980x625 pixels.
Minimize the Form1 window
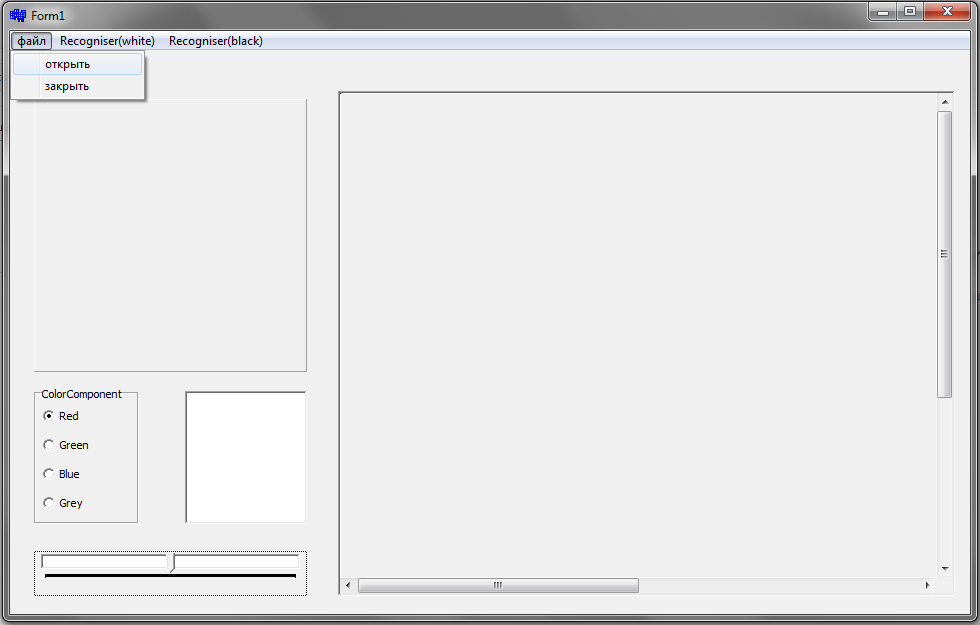[882, 12]
